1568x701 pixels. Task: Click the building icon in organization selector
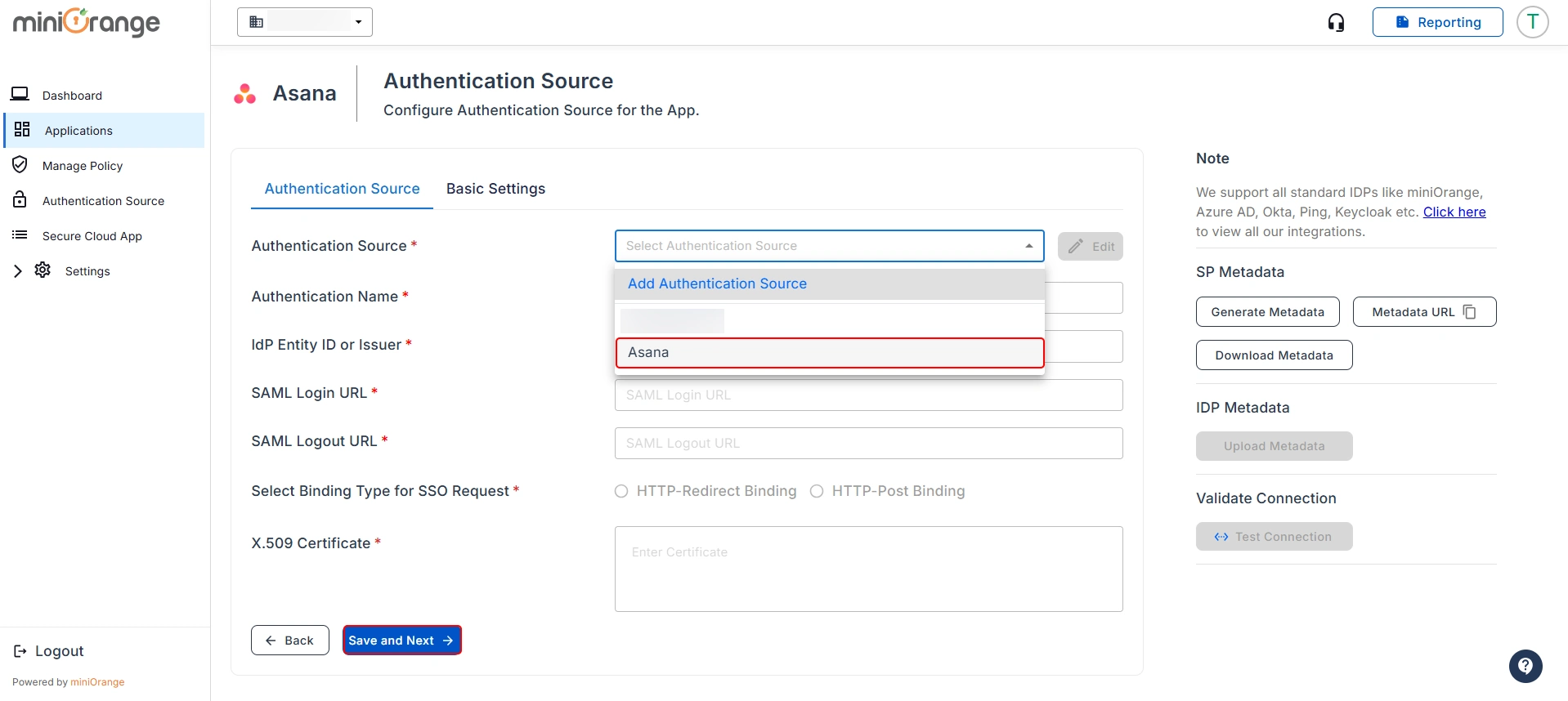256,22
